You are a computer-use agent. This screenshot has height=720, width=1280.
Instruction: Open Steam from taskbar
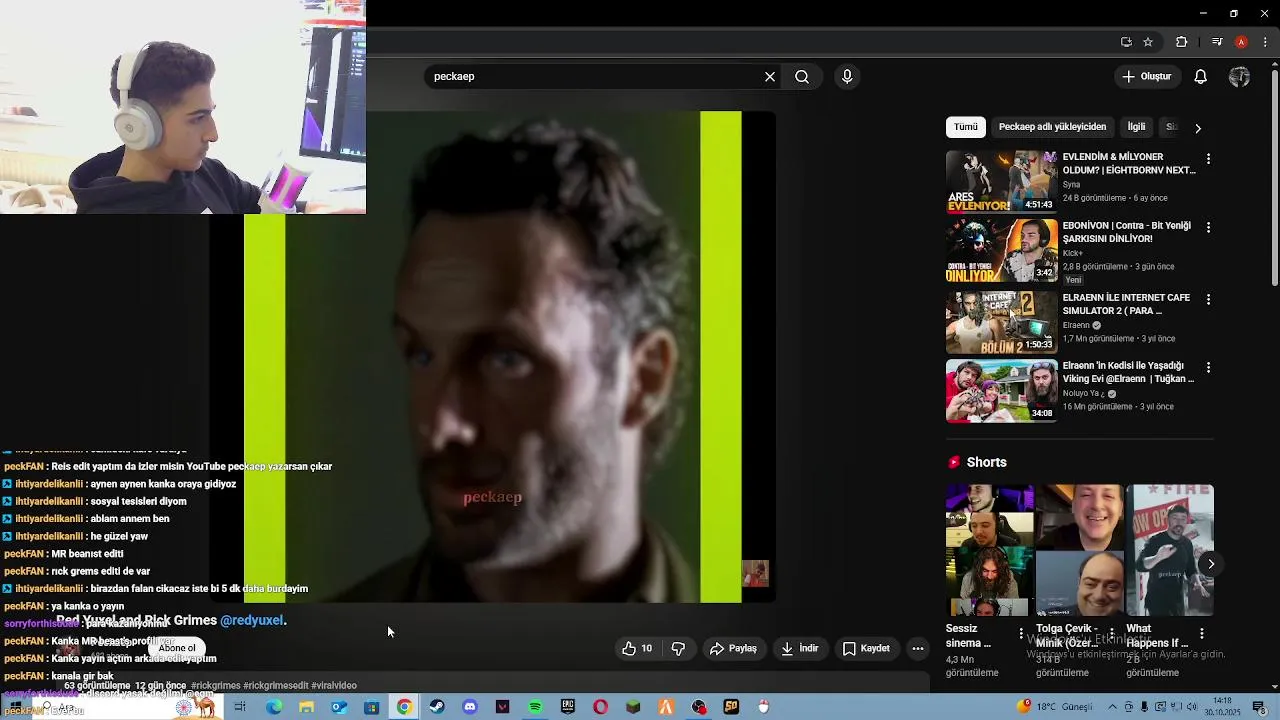coord(437,707)
